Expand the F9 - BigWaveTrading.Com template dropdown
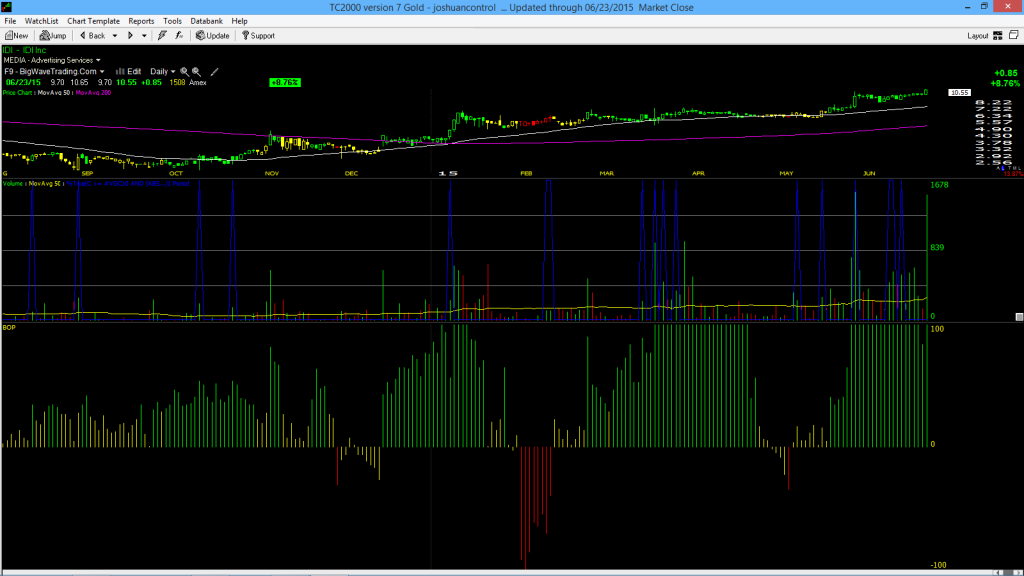This screenshot has height=576, width=1024. [x=54, y=72]
